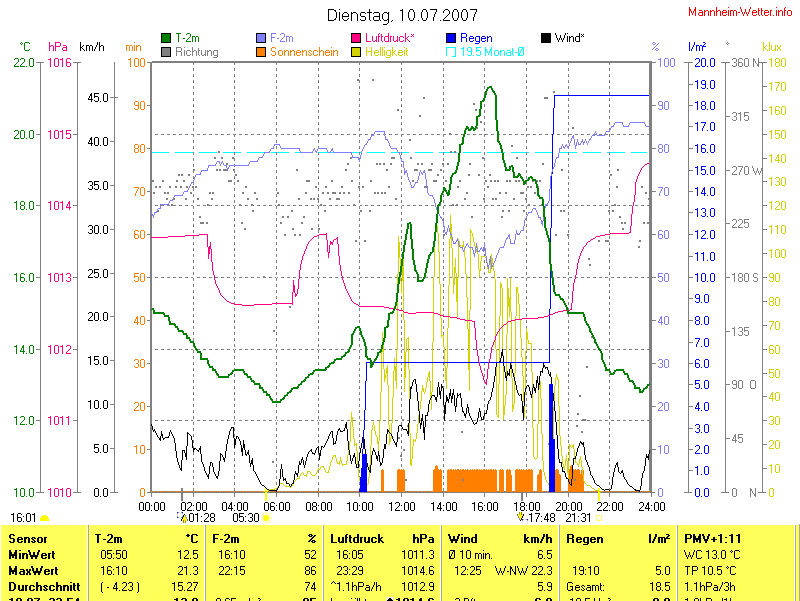Click the blue 'l/m²' axis unit label
Viewport: 800px width, 601px height.
click(x=697, y=47)
